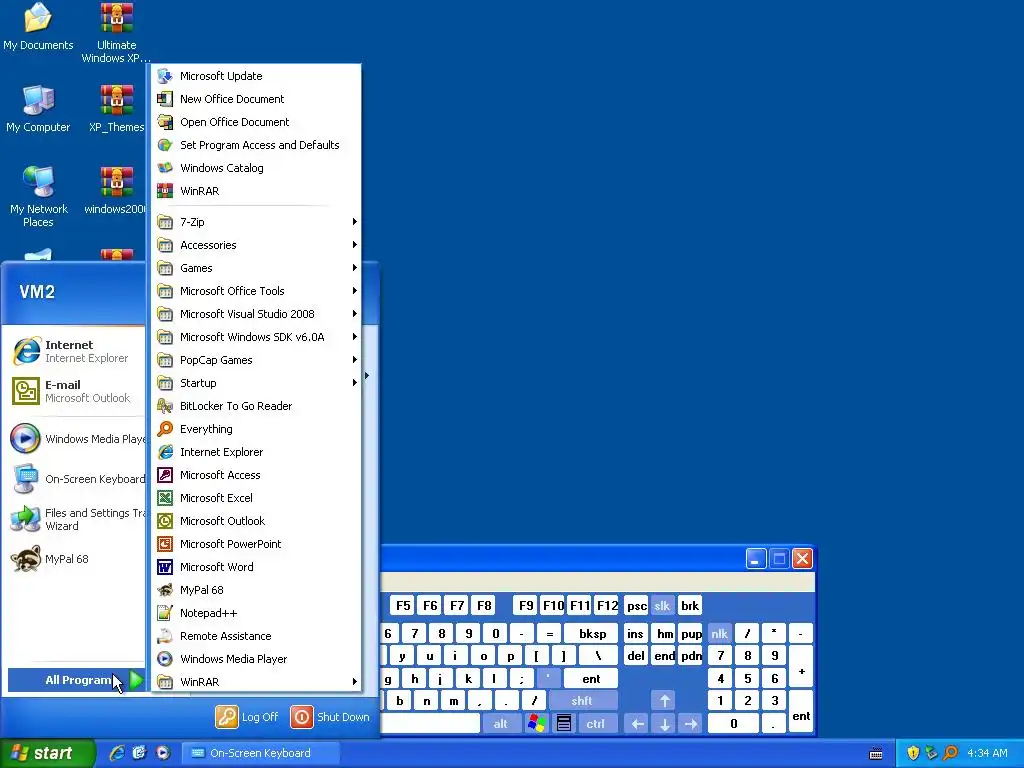The width and height of the screenshot is (1024, 768).
Task: Expand Microsoft Windows SDK v6.0A submenu
Action: click(x=256, y=337)
